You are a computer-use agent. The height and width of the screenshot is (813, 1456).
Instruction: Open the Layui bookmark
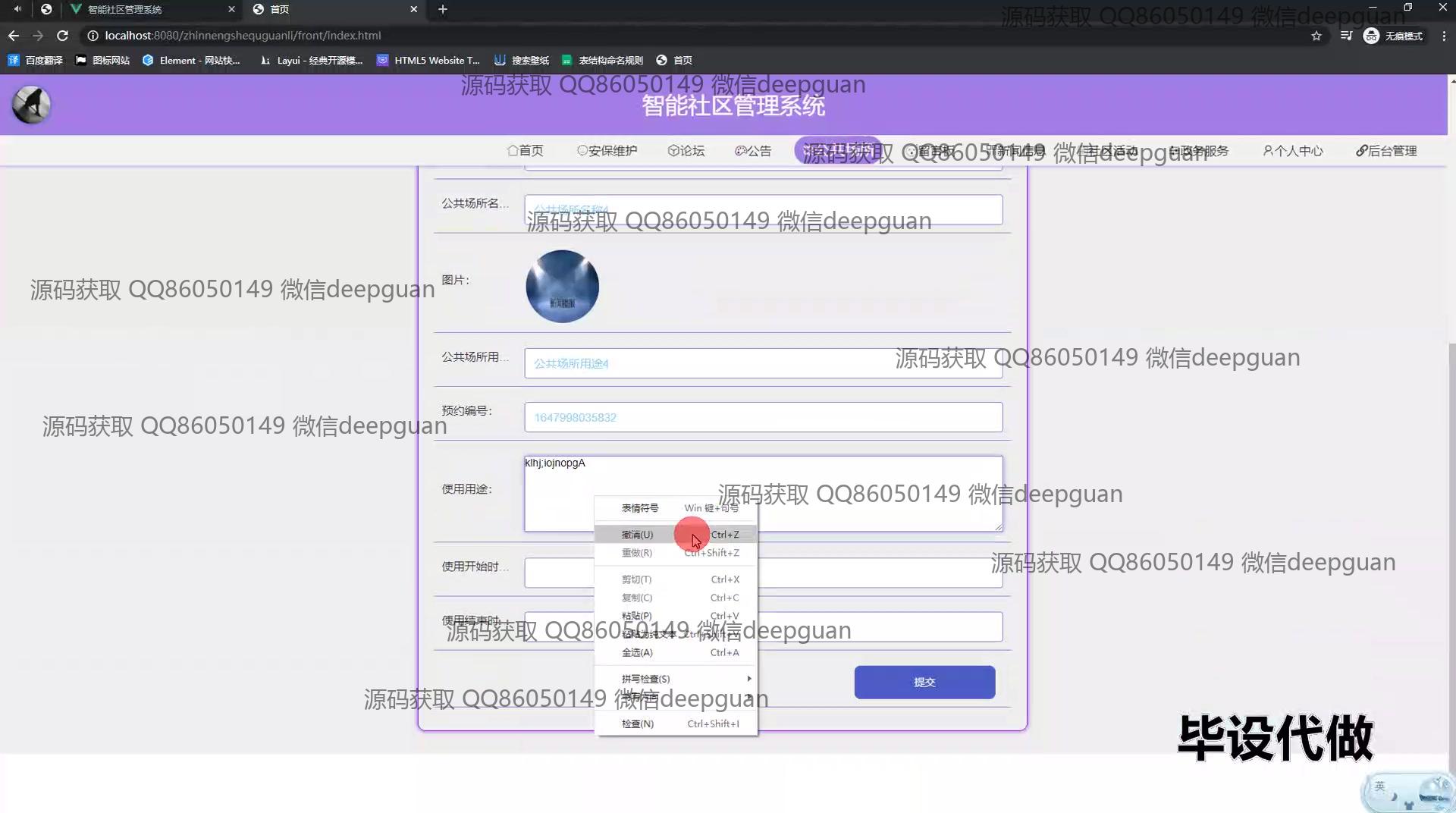pyautogui.click(x=312, y=60)
